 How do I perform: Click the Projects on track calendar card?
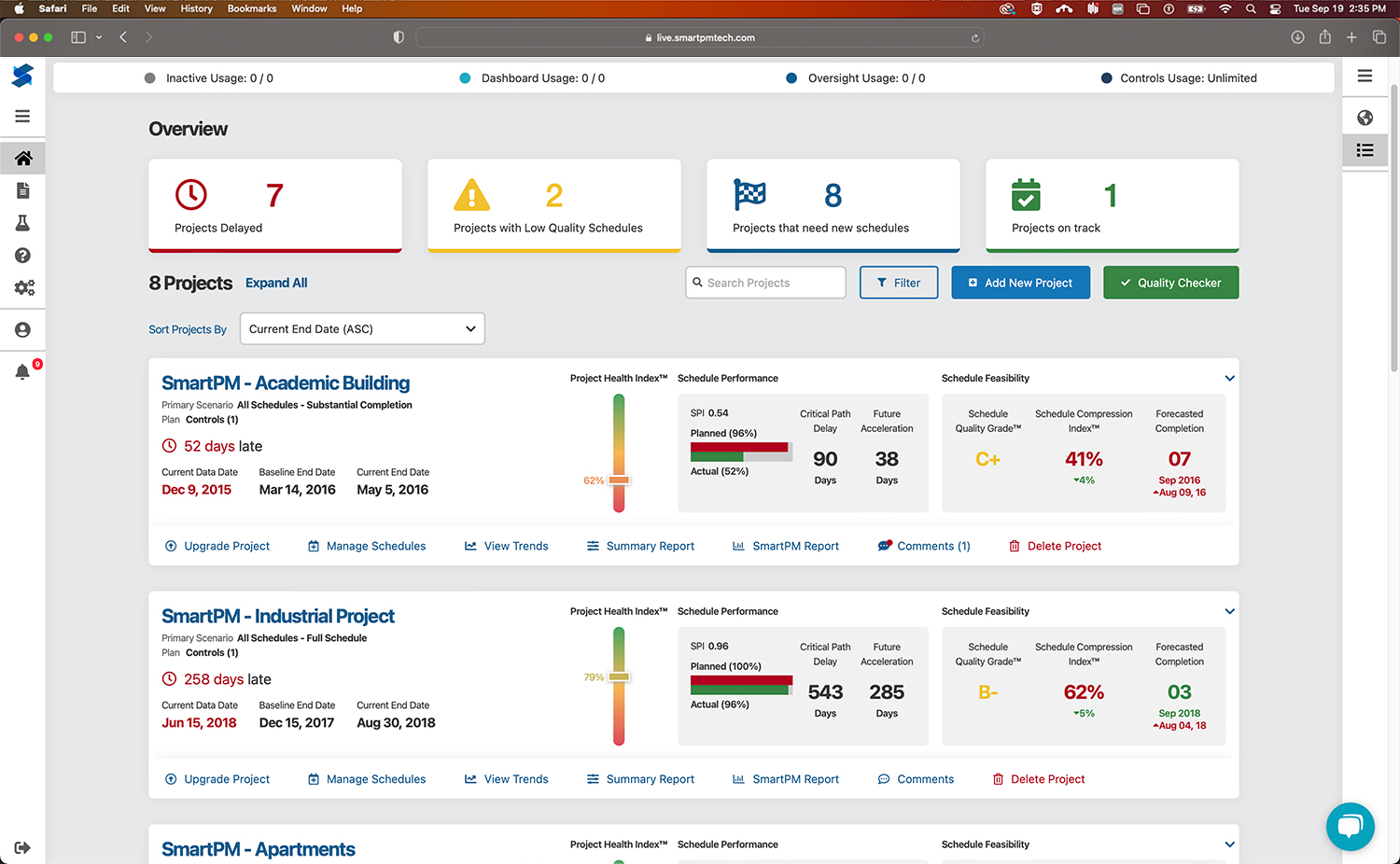click(x=1113, y=205)
